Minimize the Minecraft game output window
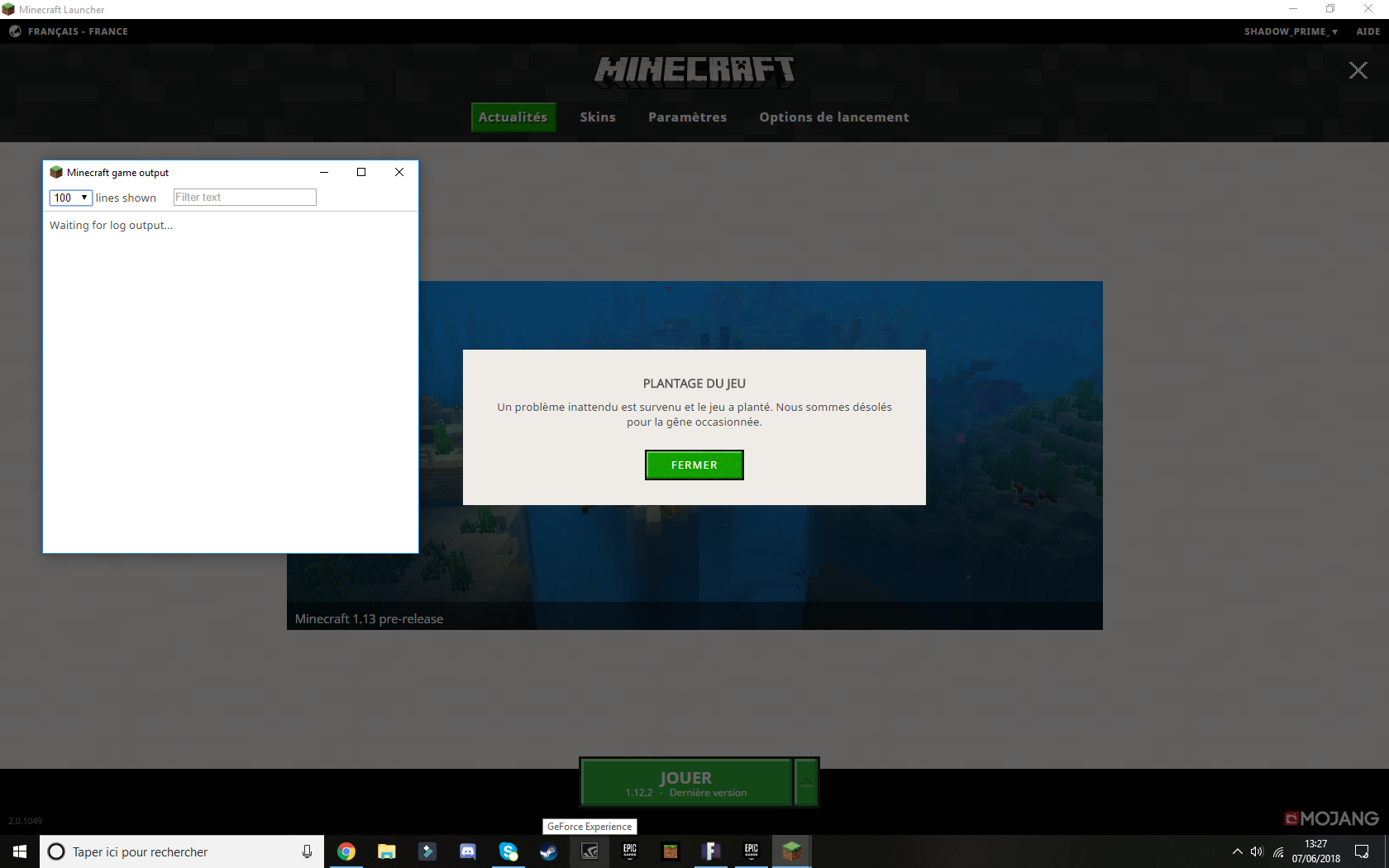Viewport: 1389px width, 868px height. [x=324, y=172]
